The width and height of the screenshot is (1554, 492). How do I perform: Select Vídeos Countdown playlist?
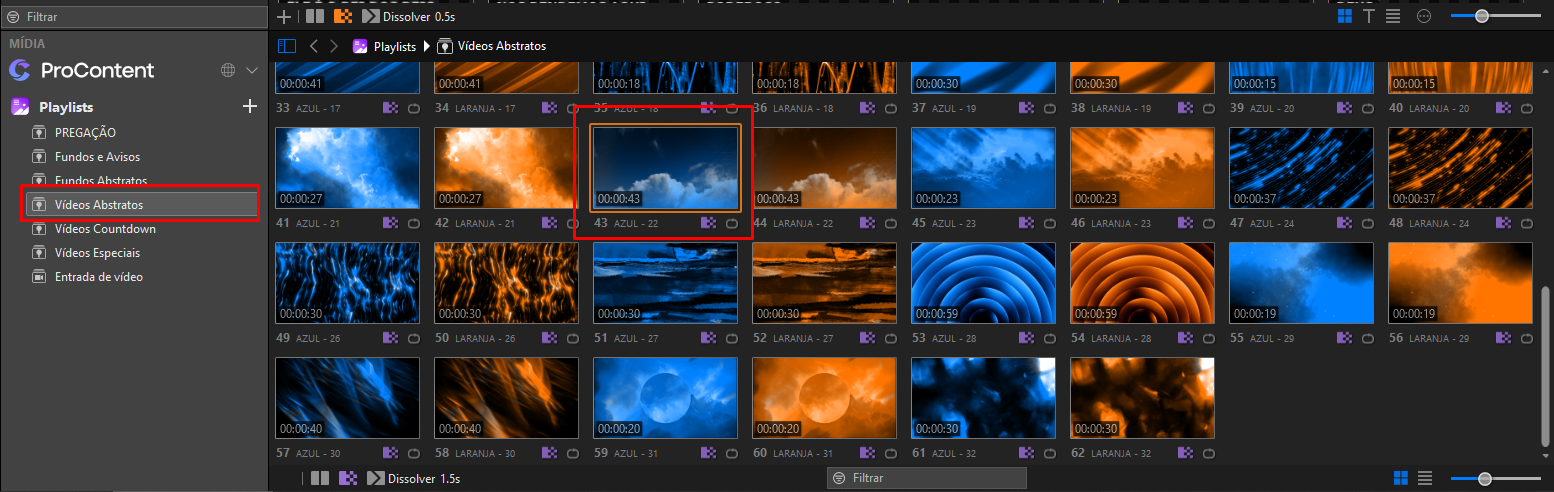105,229
